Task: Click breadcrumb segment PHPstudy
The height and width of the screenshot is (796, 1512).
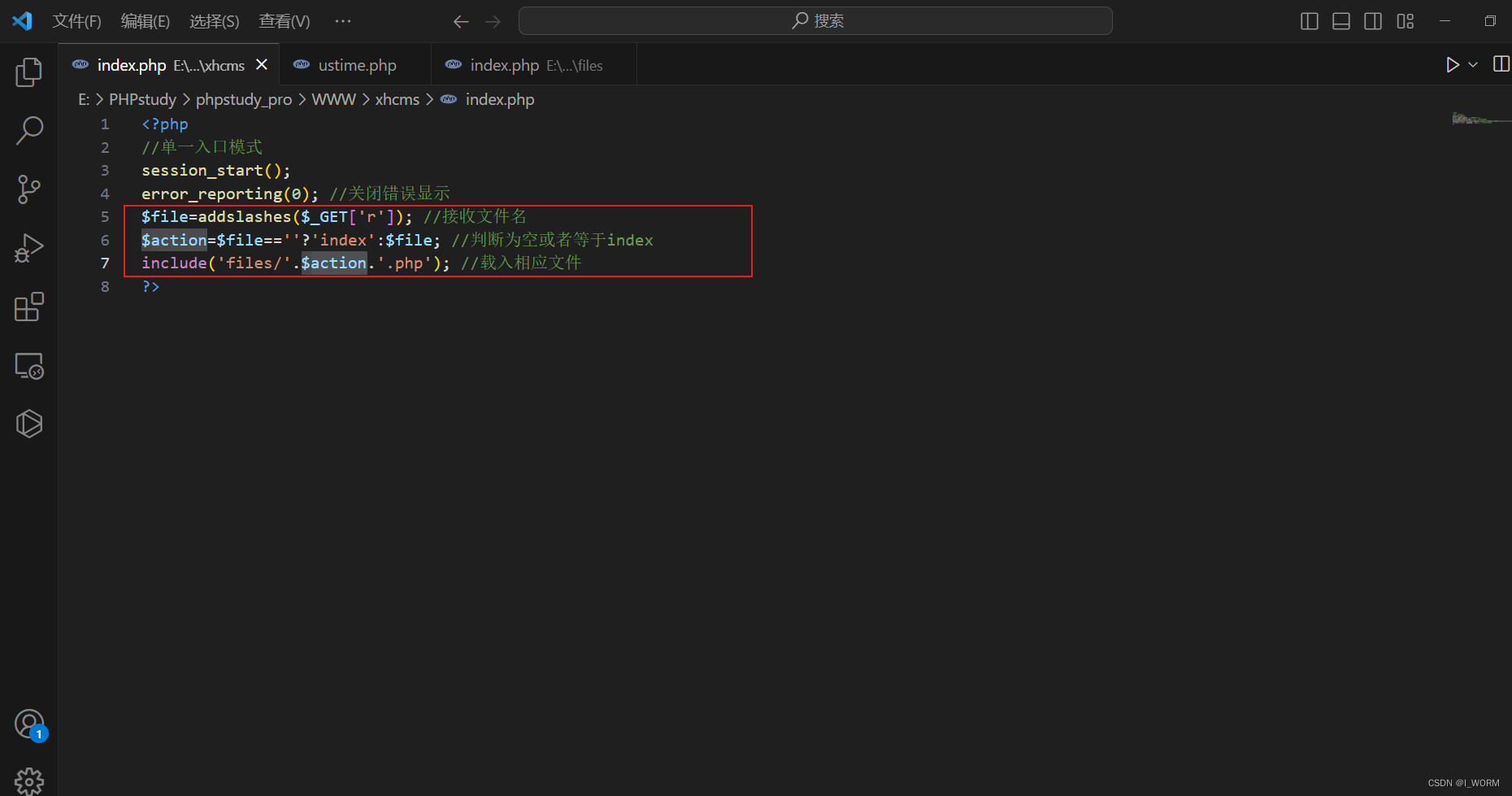Action: pos(142,99)
